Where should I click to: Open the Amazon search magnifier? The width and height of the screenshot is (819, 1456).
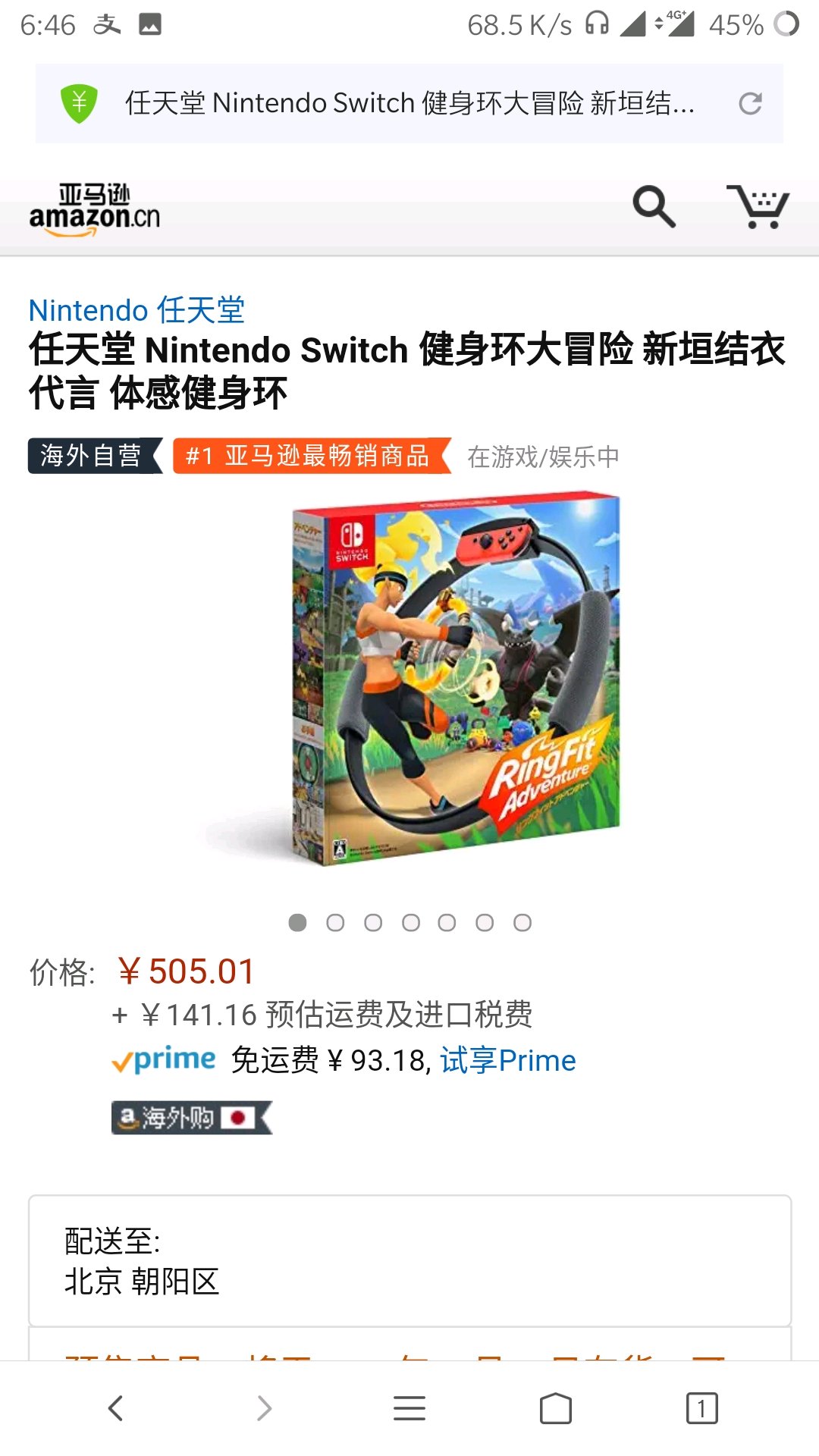(x=654, y=206)
